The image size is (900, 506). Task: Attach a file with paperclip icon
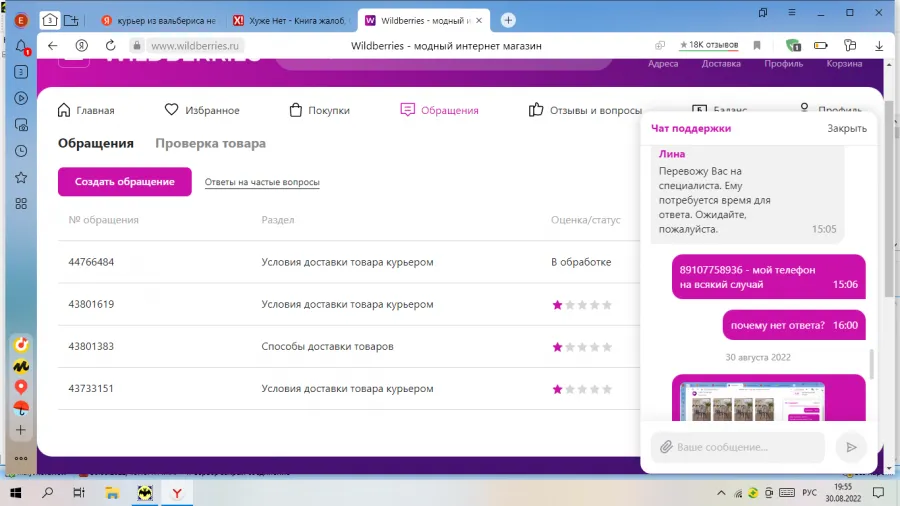[x=666, y=447]
